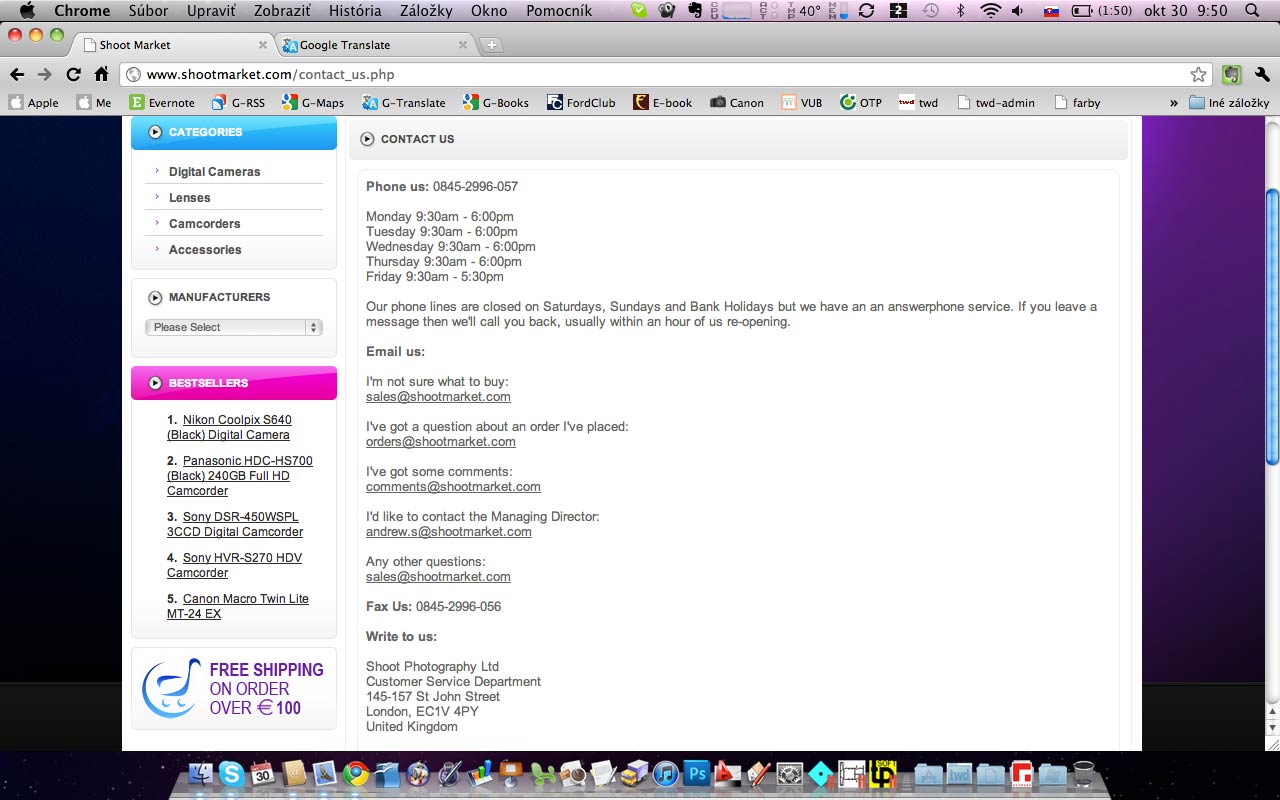Open Canon Macro Twin Lite MT-24 EX link
This screenshot has width=1280, height=800.
[238, 606]
